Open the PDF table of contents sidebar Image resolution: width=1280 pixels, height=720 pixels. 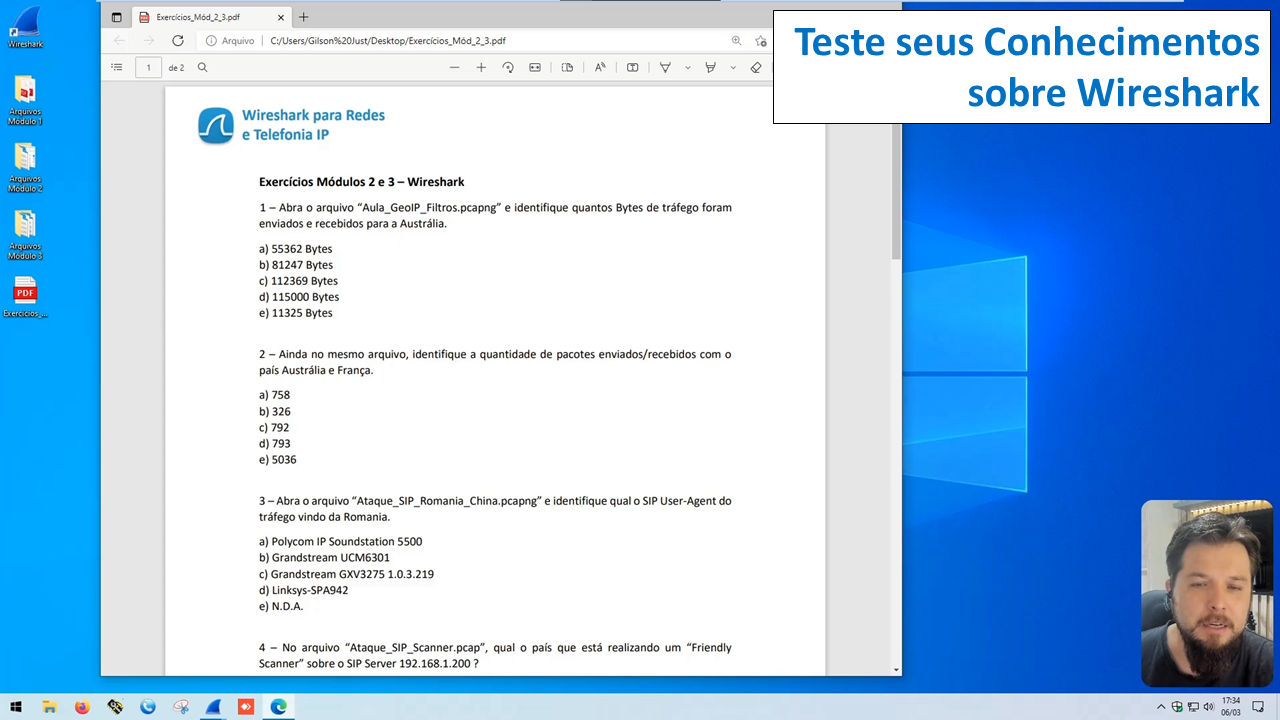(117, 67)
